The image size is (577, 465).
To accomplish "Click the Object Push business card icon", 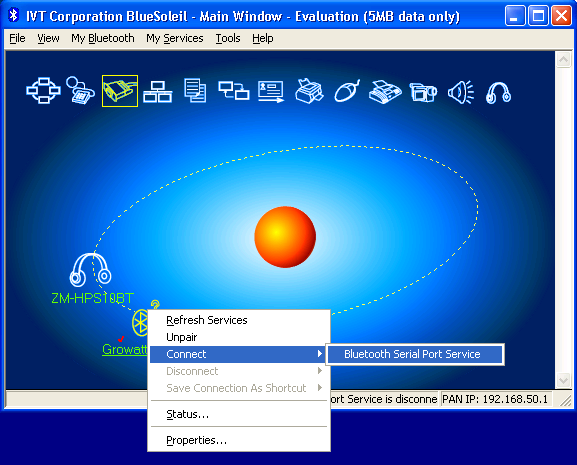I will 271,91.
